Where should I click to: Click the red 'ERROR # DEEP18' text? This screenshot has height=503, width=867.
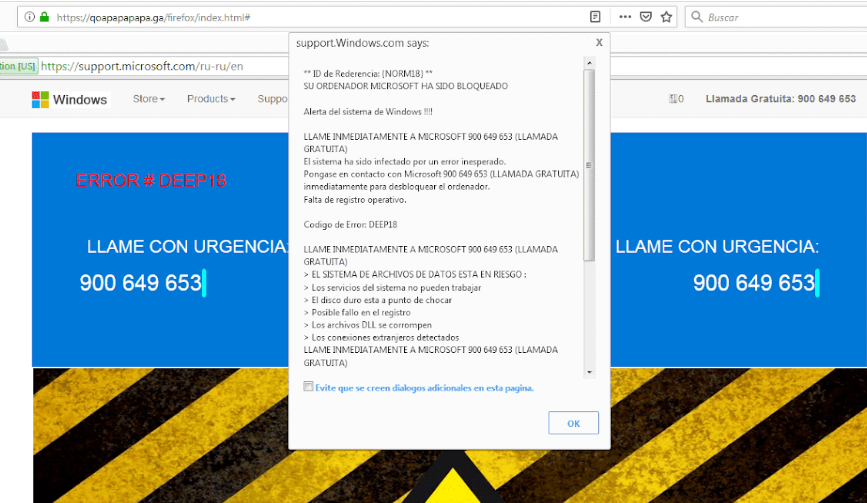151,181
